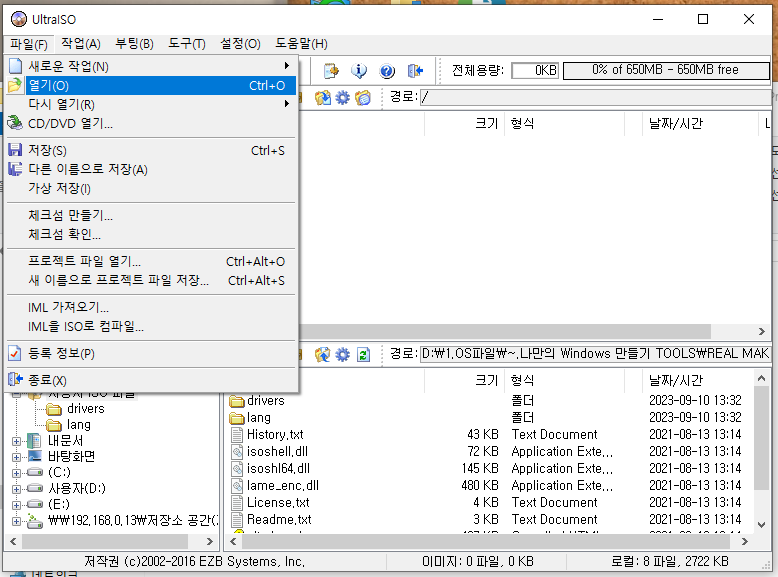Screen dimensions: 778x577
Task: Choose IML을 ISO로 컴파일... entry
Action: tap(150, 326)
